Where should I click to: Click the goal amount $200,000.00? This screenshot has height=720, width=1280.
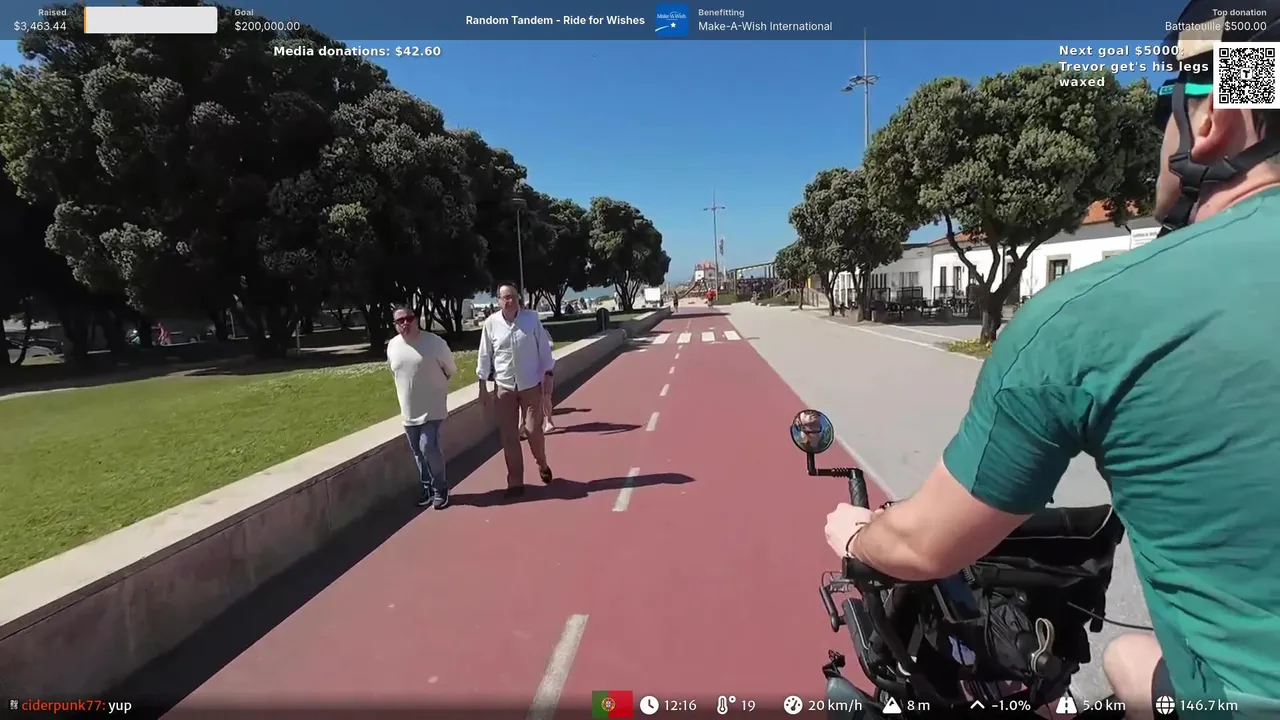(x=267, y=26)
